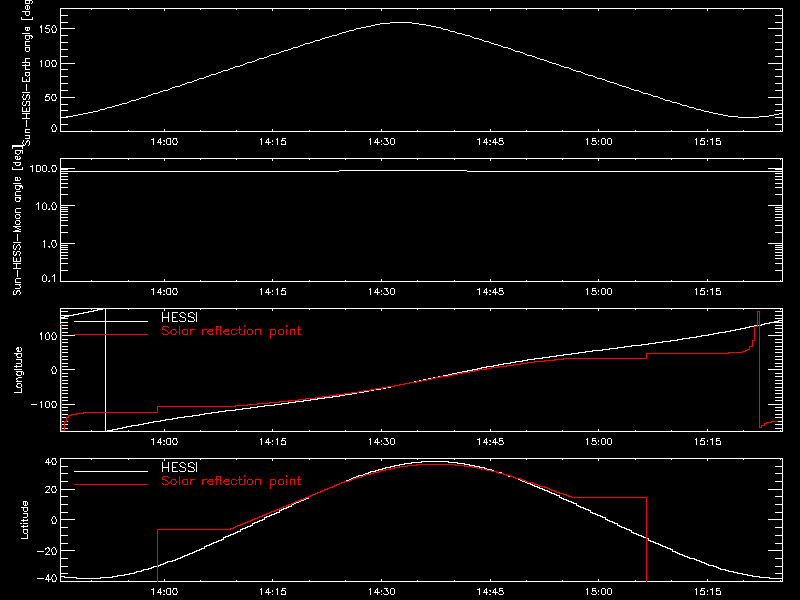Click the 'Latitude' y-axis label
Viewport: 800px width, 600px height.
point(24,520)
